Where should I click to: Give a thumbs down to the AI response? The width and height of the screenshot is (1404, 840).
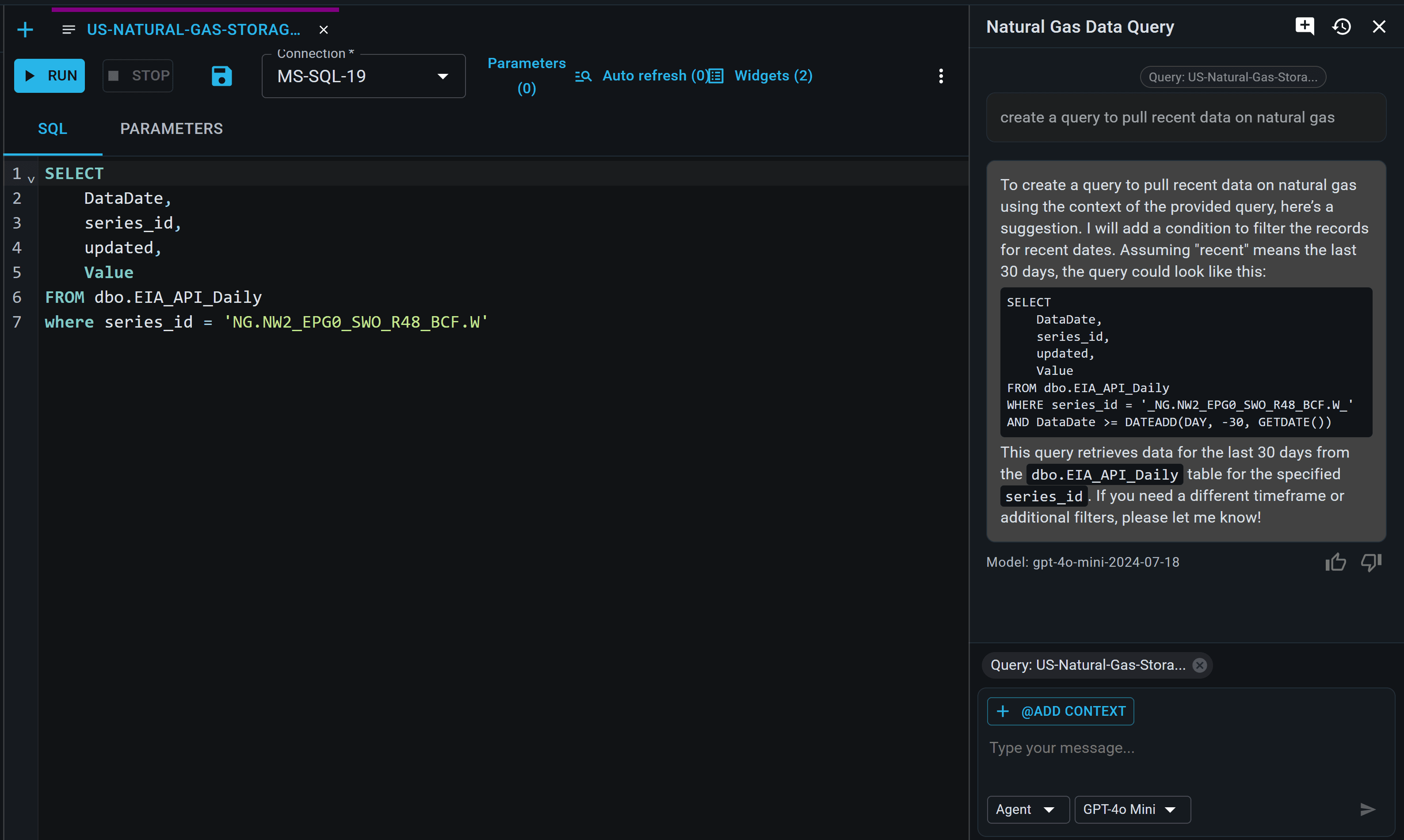[x=1370, y=561]
